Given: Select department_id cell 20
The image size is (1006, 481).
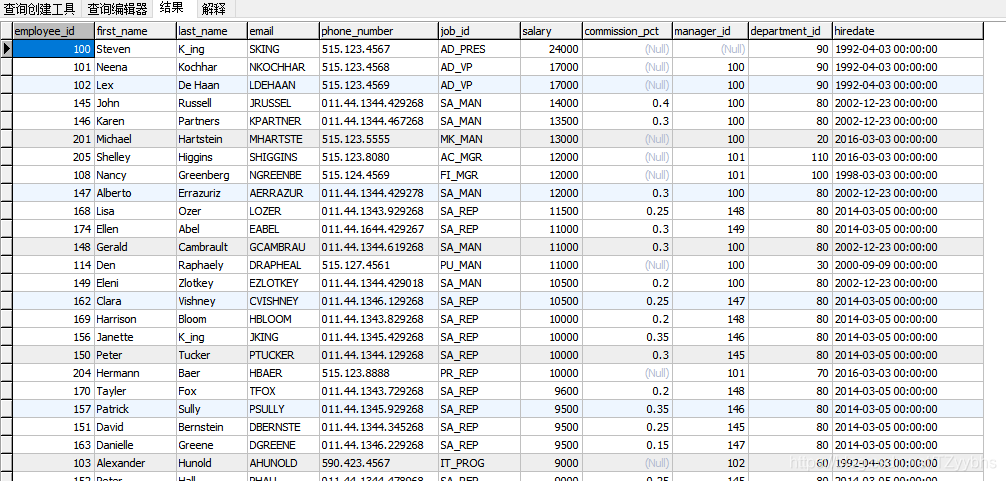Looking at the screenshot, I should (x=790, y=139).
